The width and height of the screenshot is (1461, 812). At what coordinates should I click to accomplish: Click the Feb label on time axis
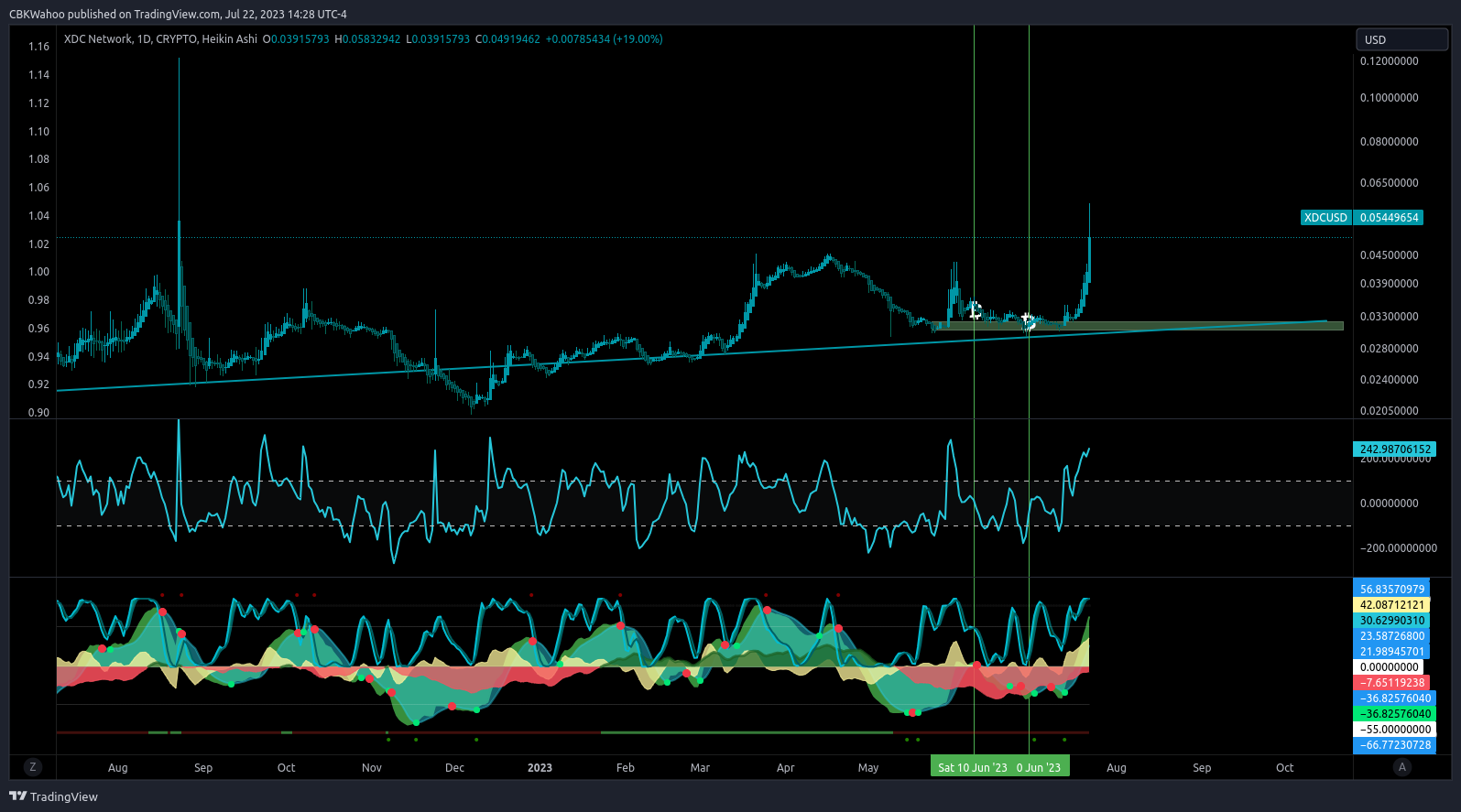coord(626,768)
